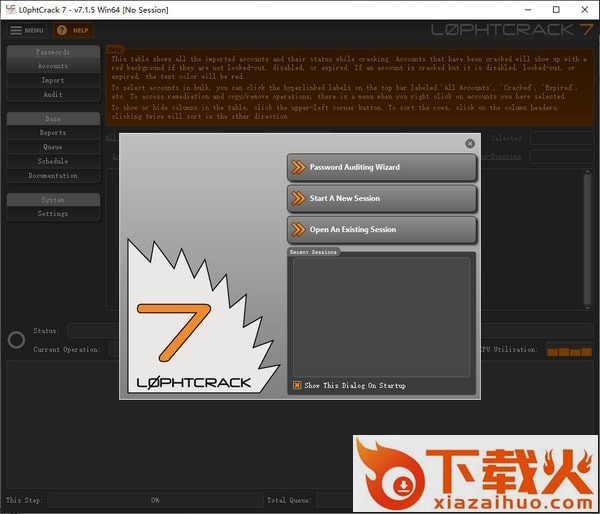Click the System sidebar header

pyautogui.click(x=53, y=200)
